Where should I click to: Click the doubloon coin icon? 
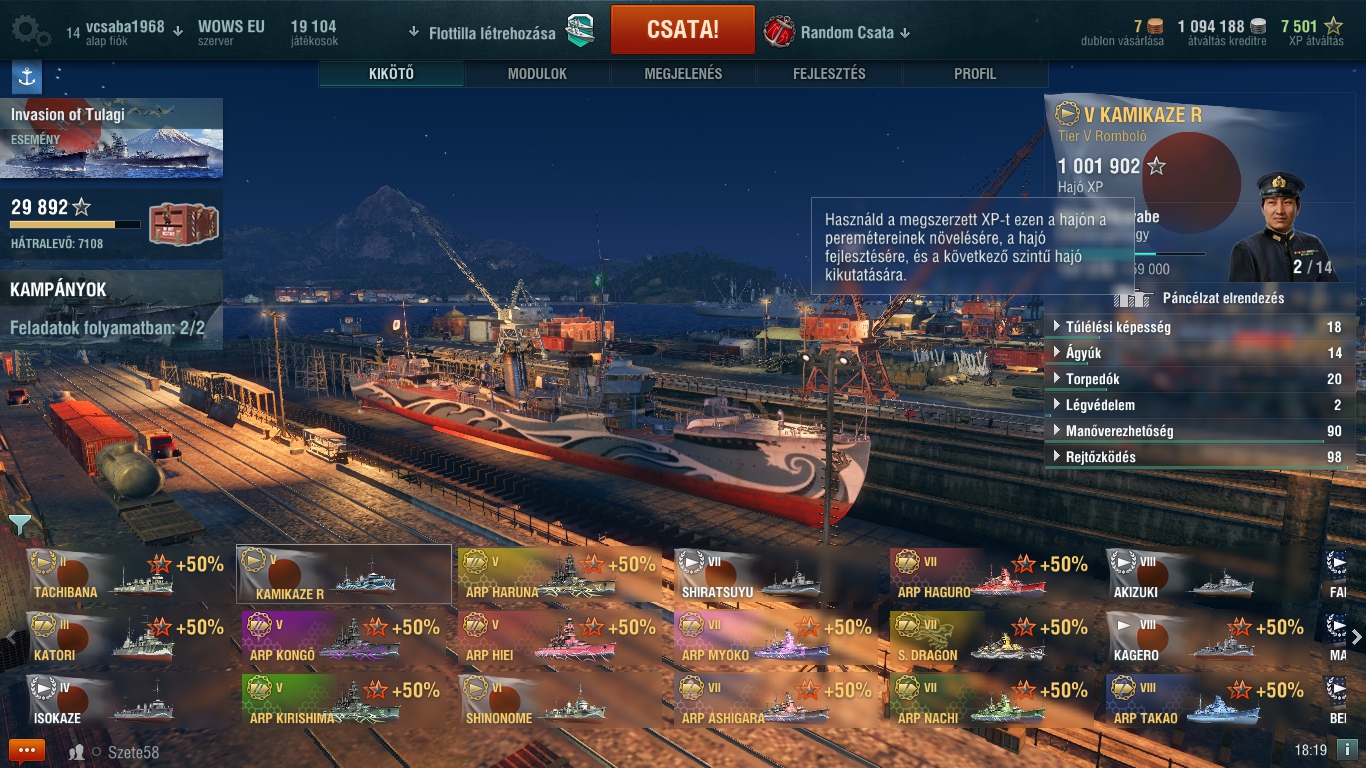(1155, 26)
